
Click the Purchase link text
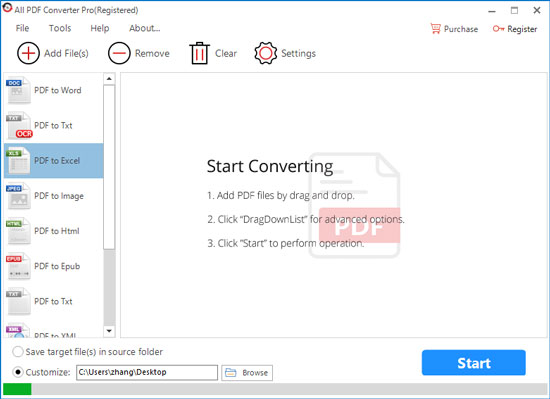coord(461,29)
